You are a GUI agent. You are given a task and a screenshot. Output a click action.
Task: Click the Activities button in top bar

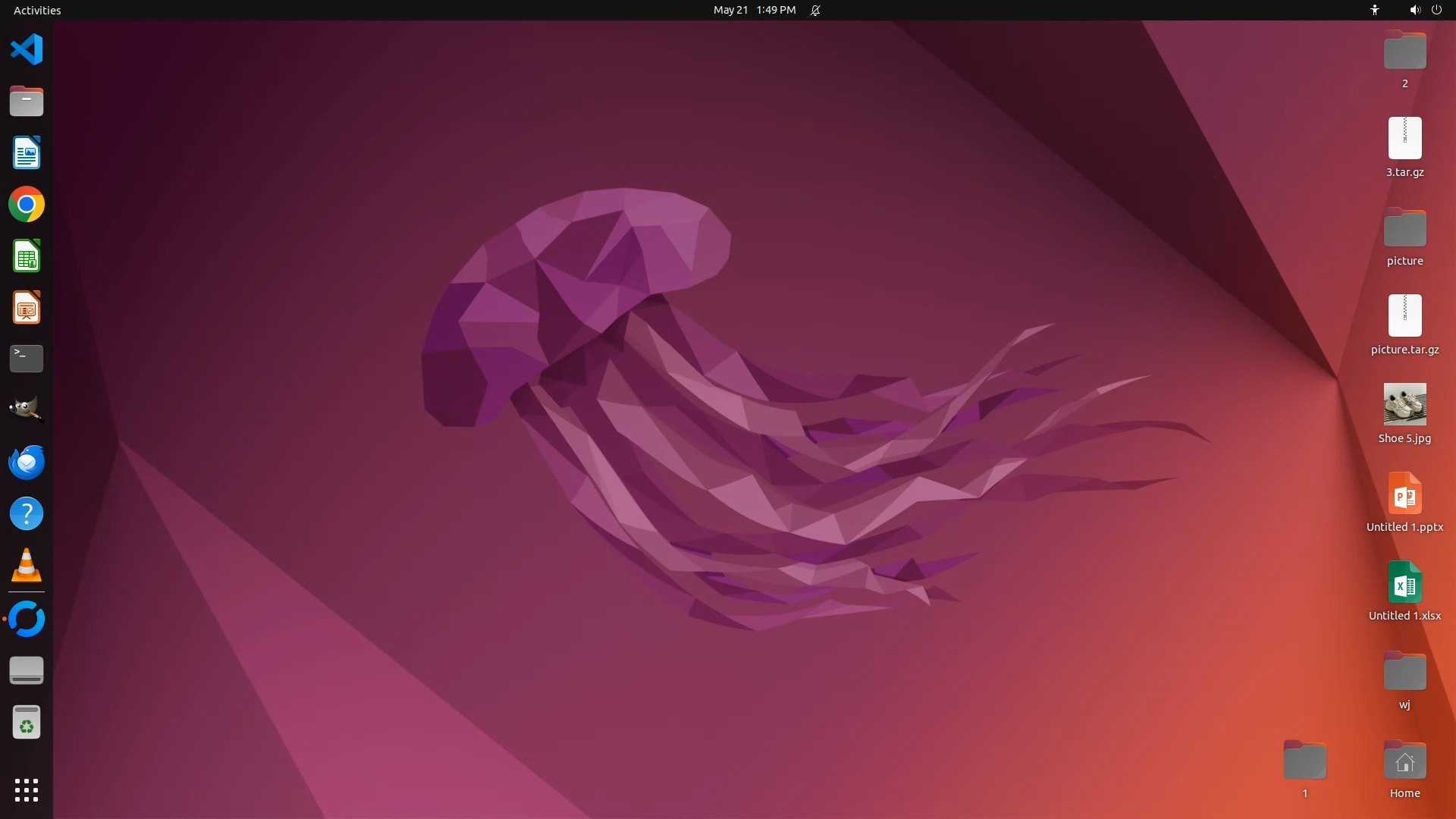pyautogui.click(x=37, y=10)
